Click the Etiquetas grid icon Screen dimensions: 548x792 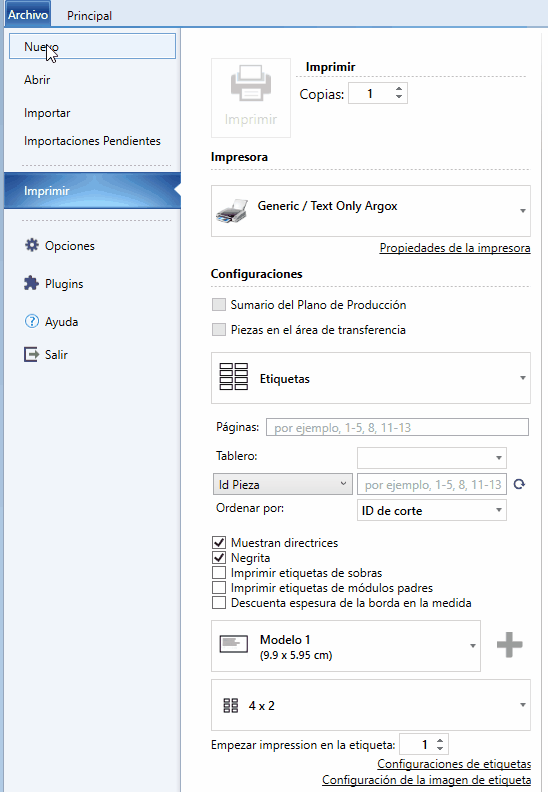coord(233,377)
